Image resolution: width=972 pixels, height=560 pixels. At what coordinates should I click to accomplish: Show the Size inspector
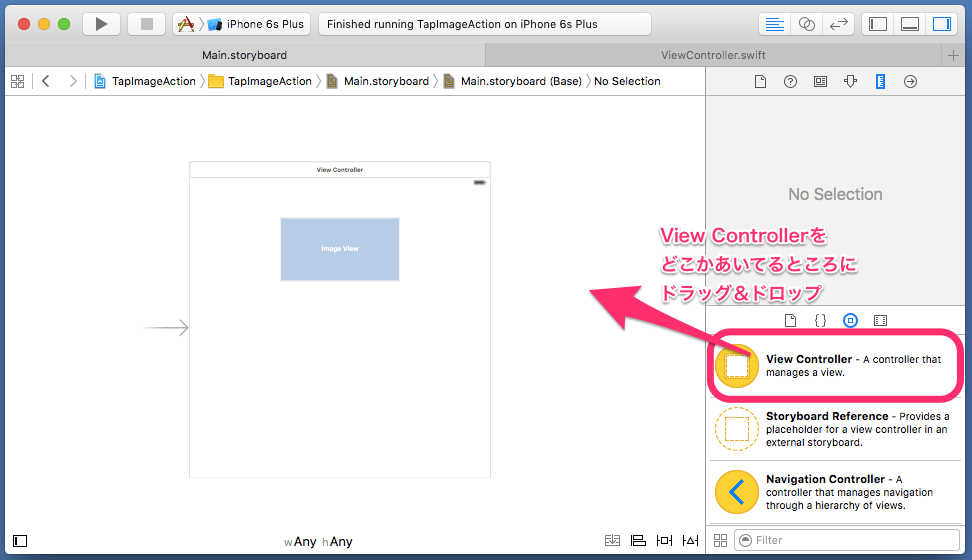point(880,81)
